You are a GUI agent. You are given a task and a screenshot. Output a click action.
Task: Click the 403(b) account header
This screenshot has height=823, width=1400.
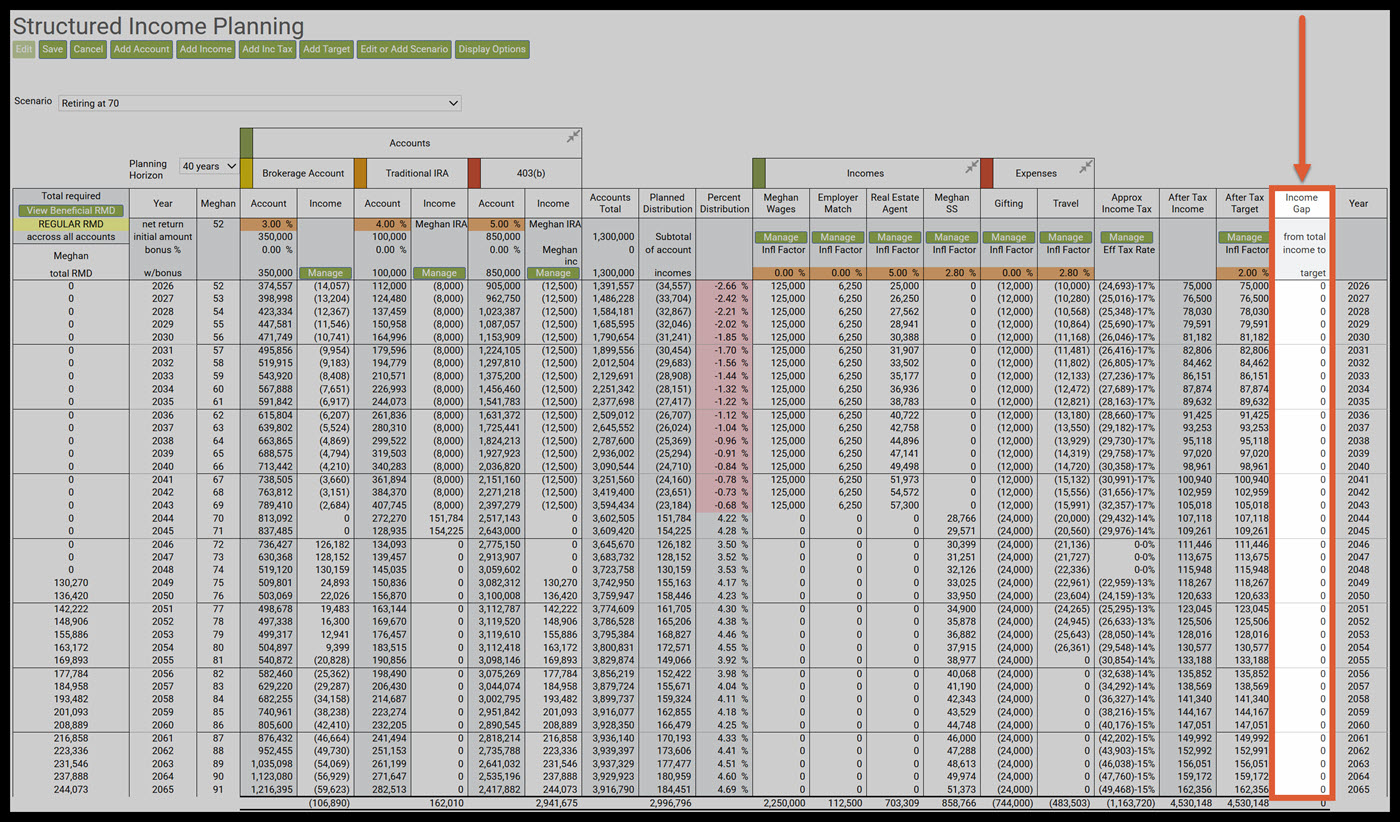pyautogui.click(x=531, y=173)
